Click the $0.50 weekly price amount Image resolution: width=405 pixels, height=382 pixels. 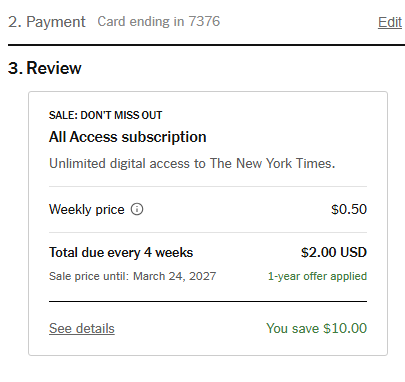click(x=349, y=209)
